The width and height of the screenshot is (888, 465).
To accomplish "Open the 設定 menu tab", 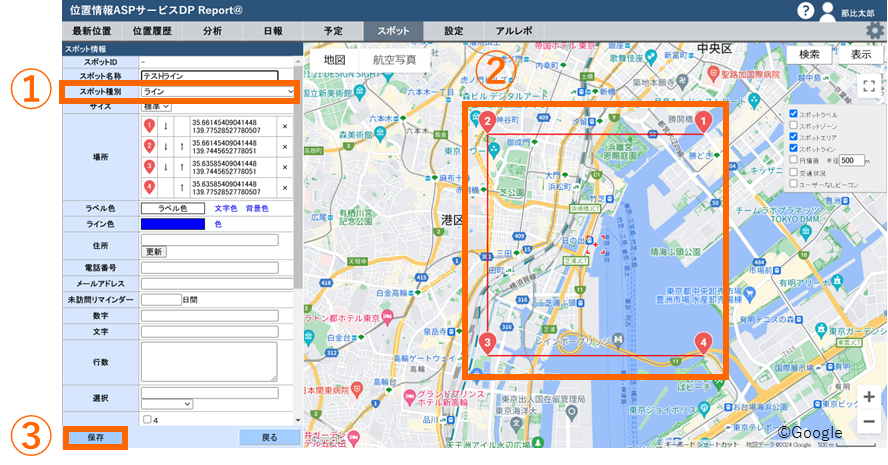I will click(x=454, y=31).
